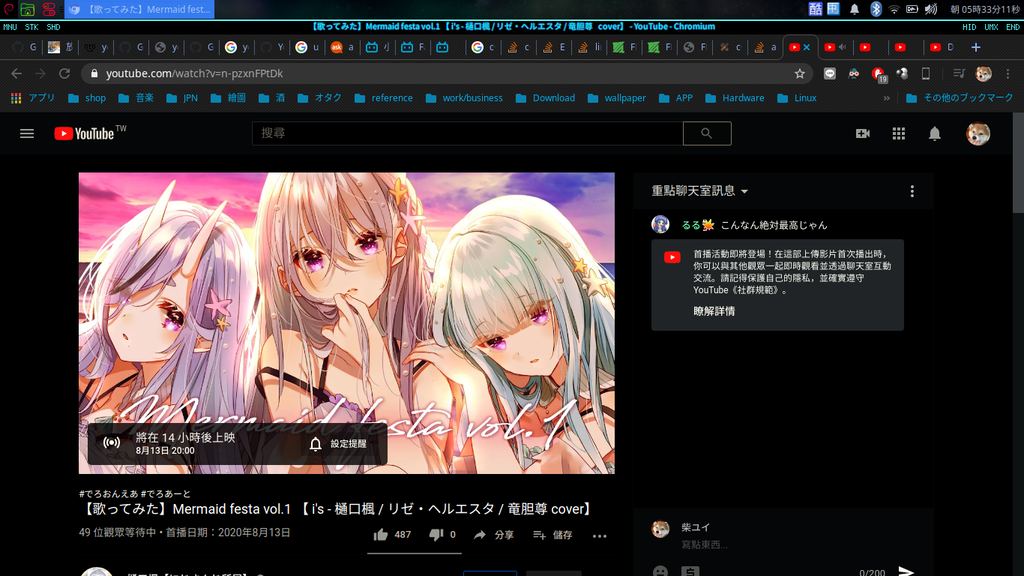
Task: Show hidden bookmarks with the chevron
Action: pos(886,98)
